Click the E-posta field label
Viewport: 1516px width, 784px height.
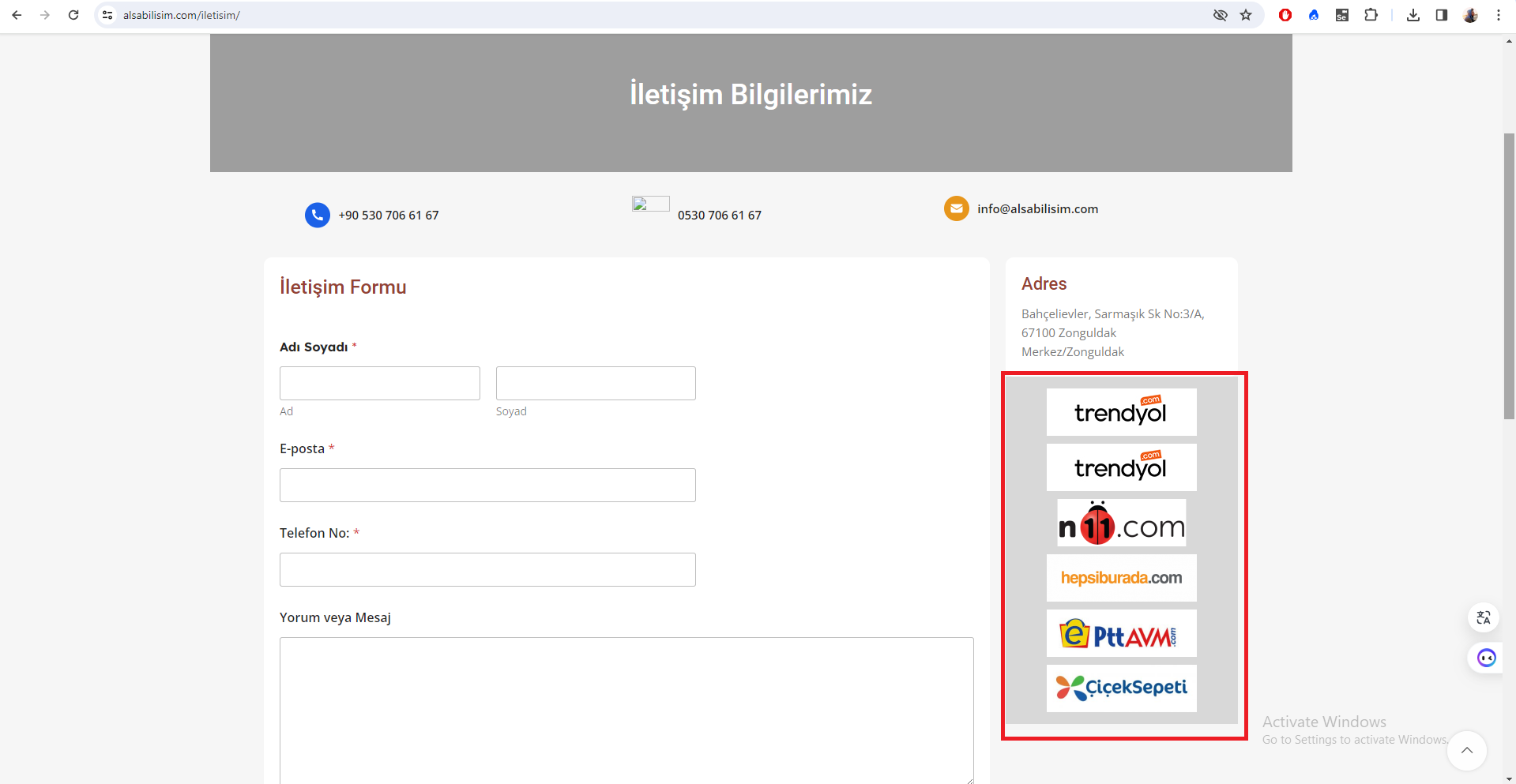[x=302, y=448]
